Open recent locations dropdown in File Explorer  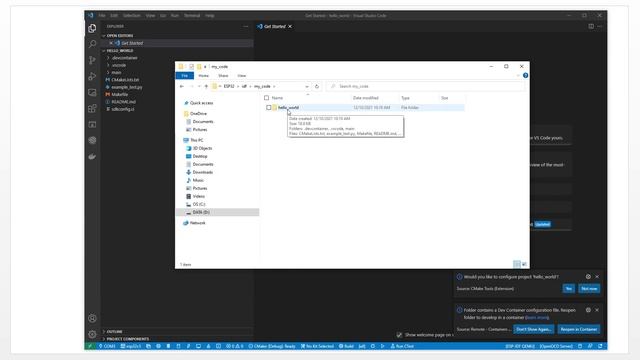(199, 87)
